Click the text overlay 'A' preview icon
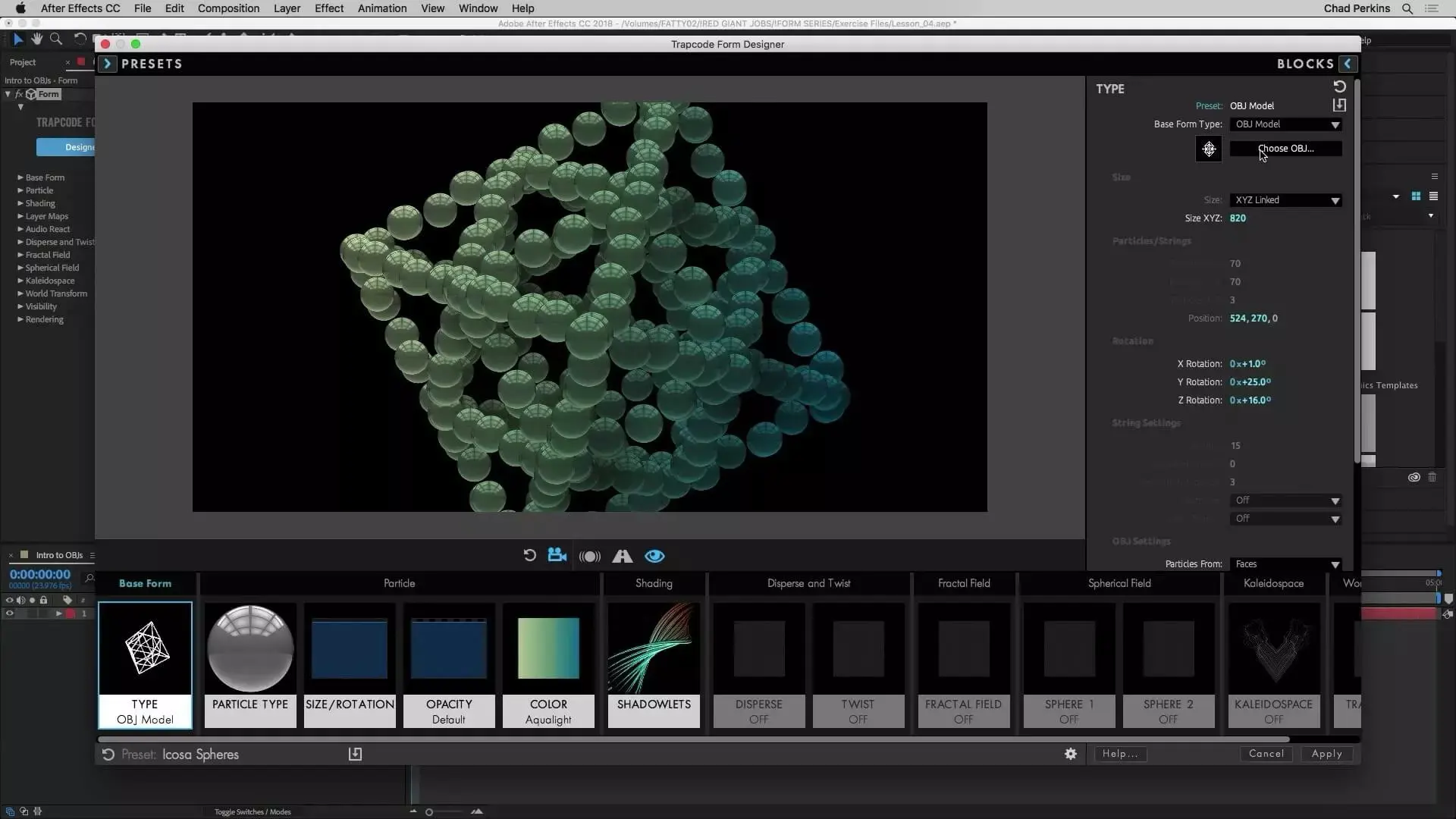Viewport: 1456px width, 819px height. pyautogui.click(x=623, y=557)
